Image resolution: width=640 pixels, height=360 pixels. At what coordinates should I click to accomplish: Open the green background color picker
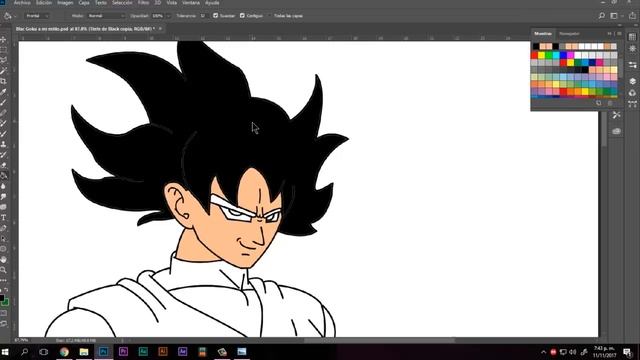pyautogui.click(x=6, y=303)
